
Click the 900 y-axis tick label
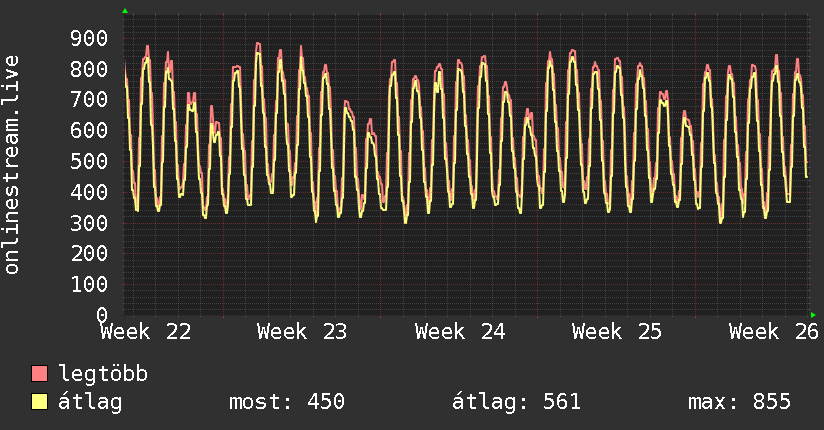pyautogui.click(x=89, y=38)
